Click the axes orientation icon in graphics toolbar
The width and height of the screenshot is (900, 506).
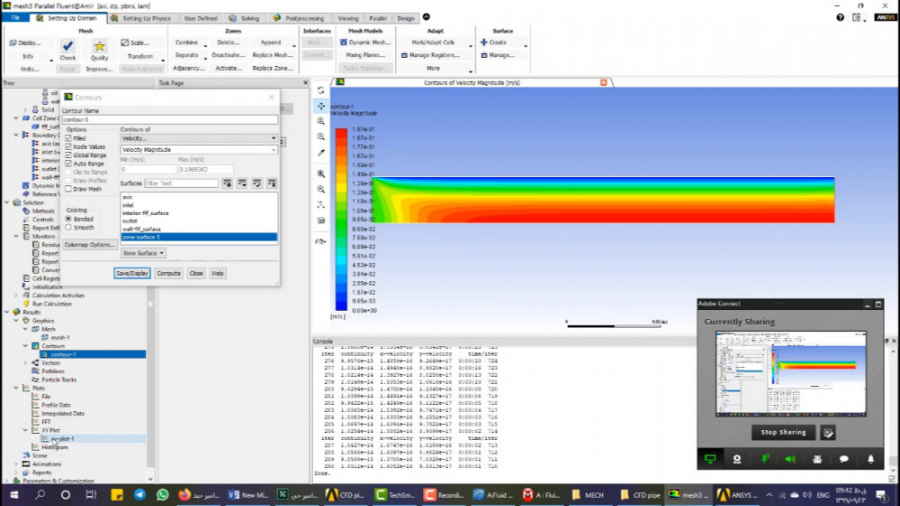click(321, 205)
